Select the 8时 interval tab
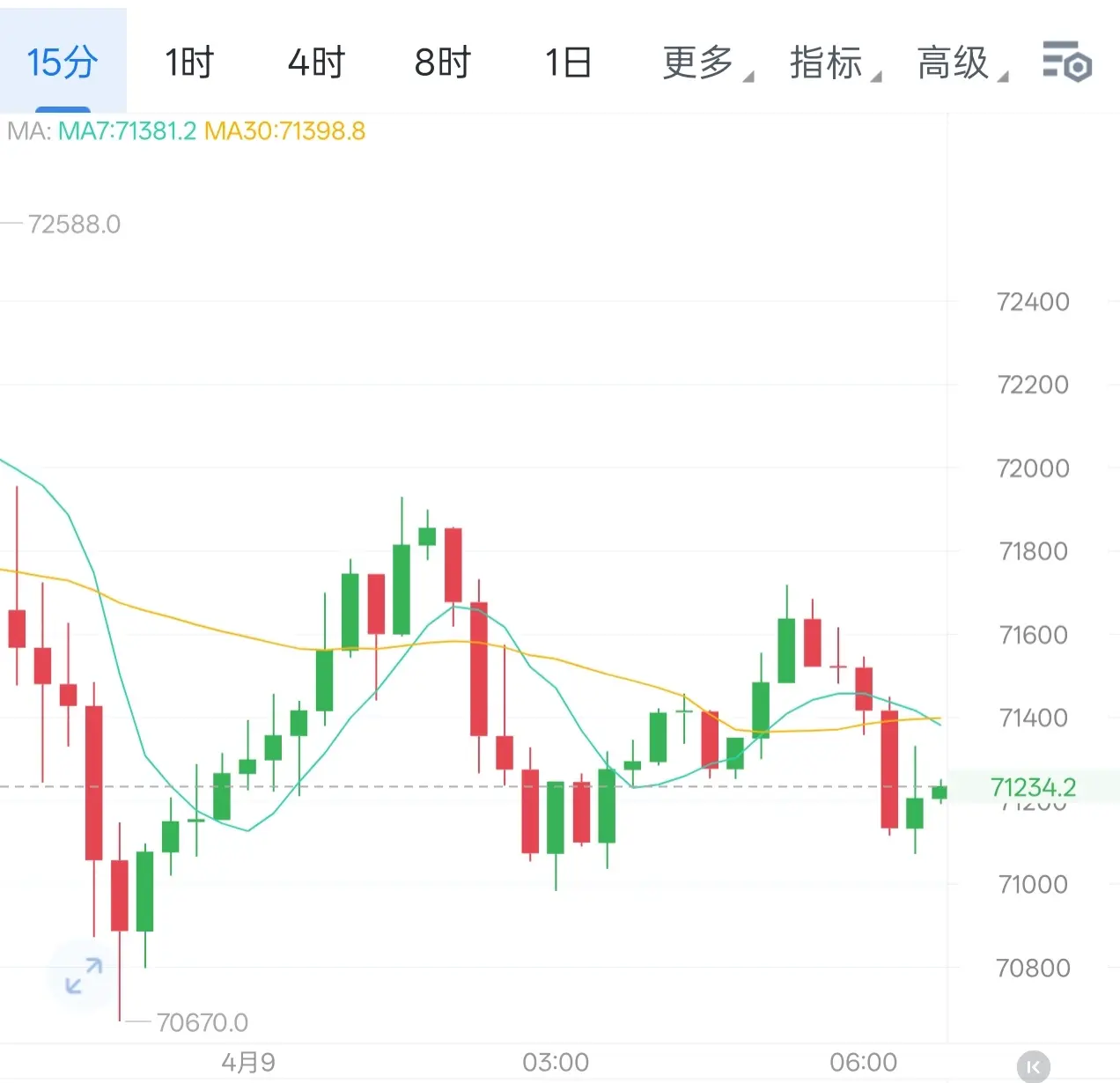This screenshot has width=1120, height=1083. coord(442,63)
